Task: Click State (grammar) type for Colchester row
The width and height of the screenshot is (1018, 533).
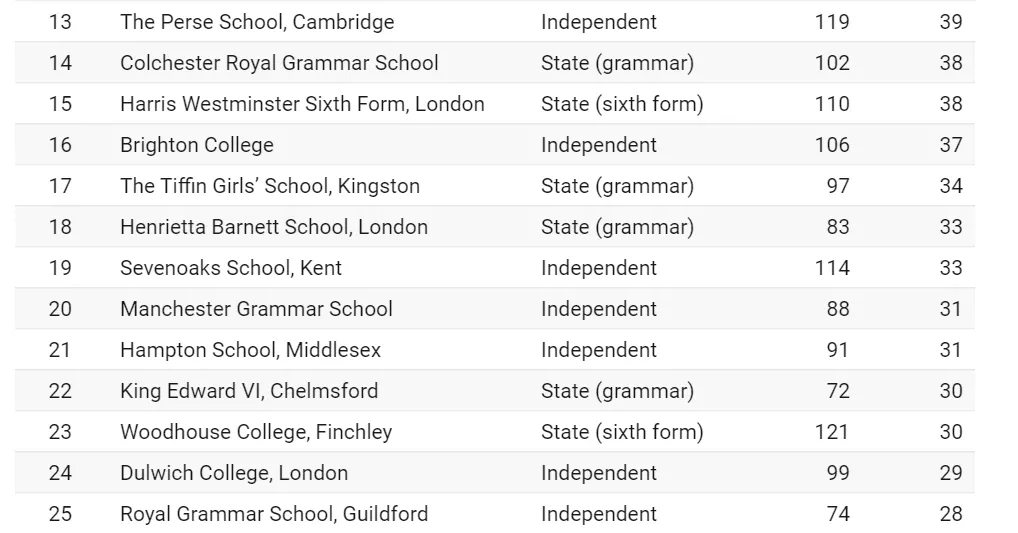Action: (x=617, y=63)
